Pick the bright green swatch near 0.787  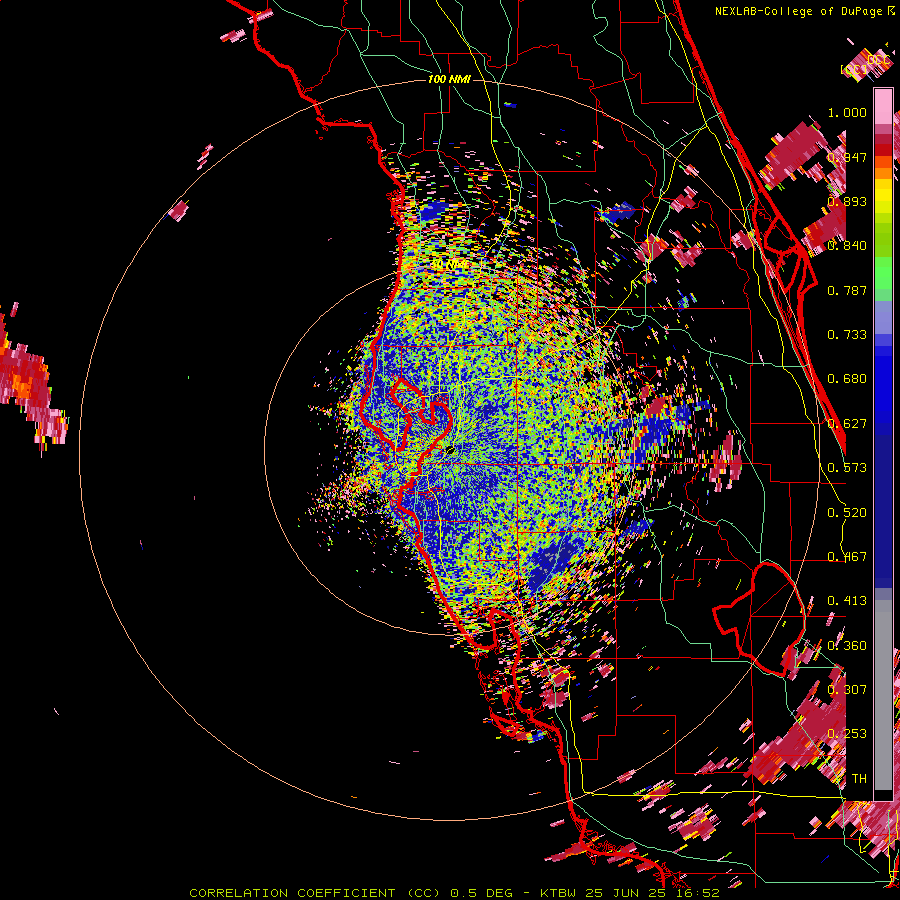pos(883,277)
